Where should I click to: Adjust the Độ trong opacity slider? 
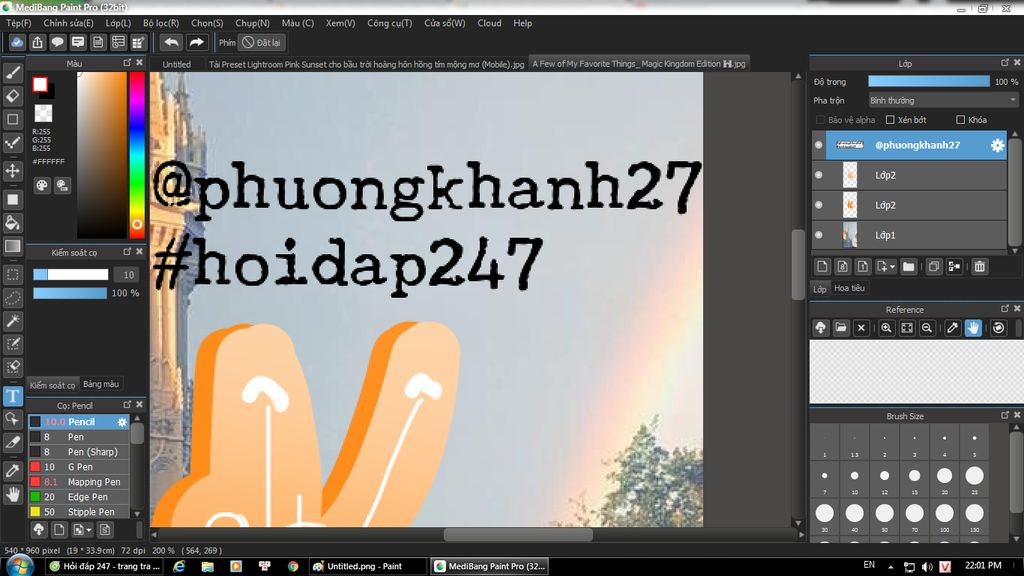tap(929, 82)
